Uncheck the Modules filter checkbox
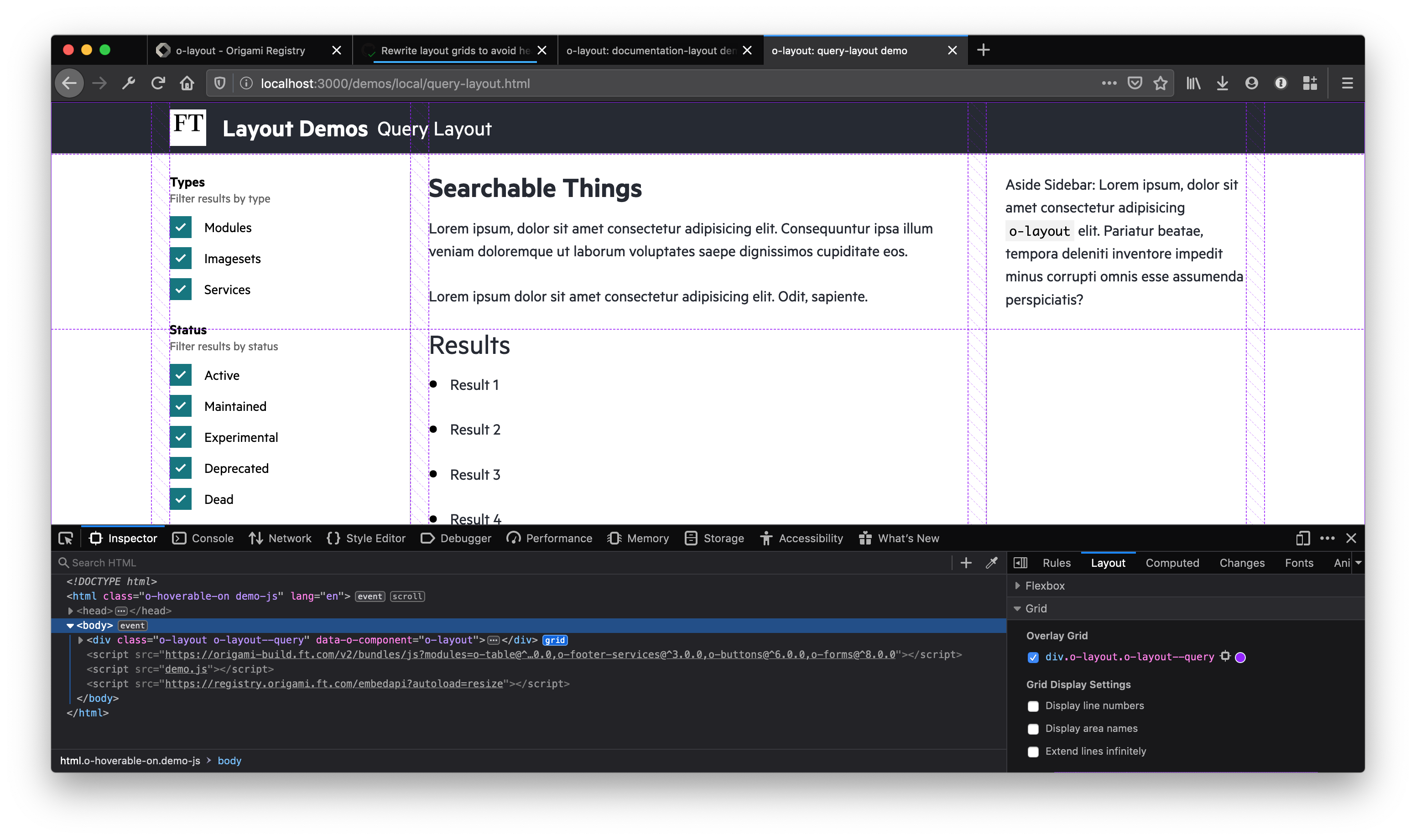The image size is (1416, 840). point(181,227)
